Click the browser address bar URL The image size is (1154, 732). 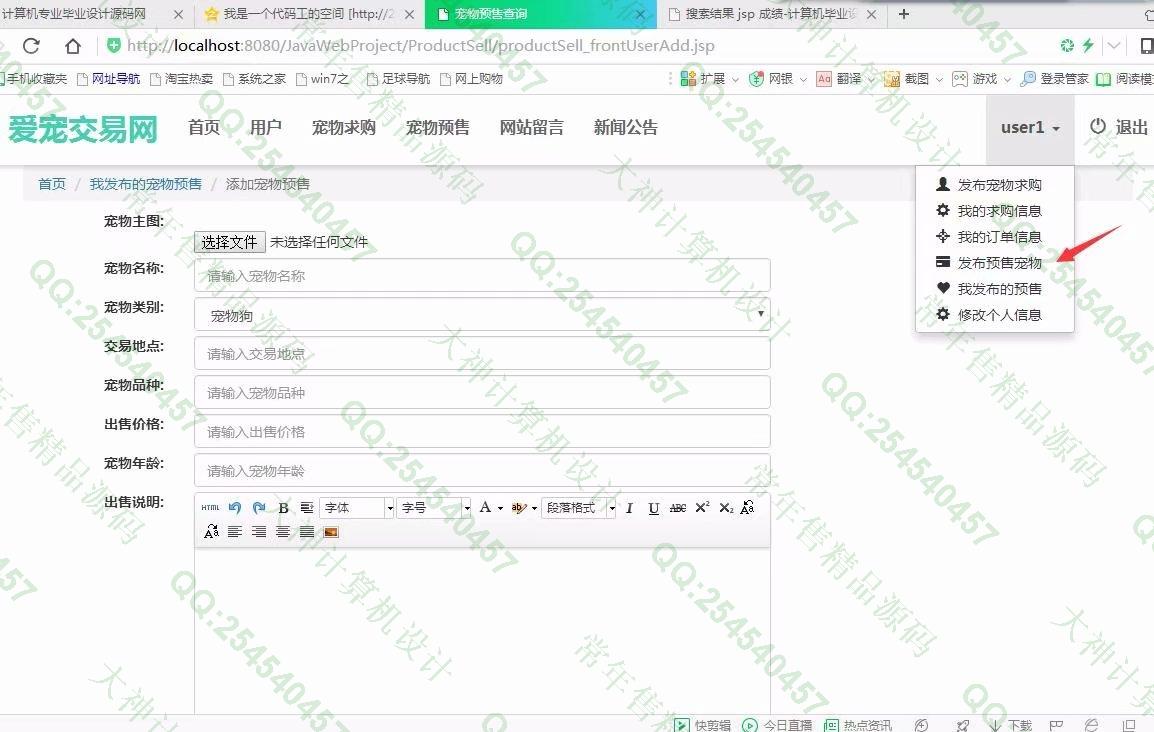[420, 46]
